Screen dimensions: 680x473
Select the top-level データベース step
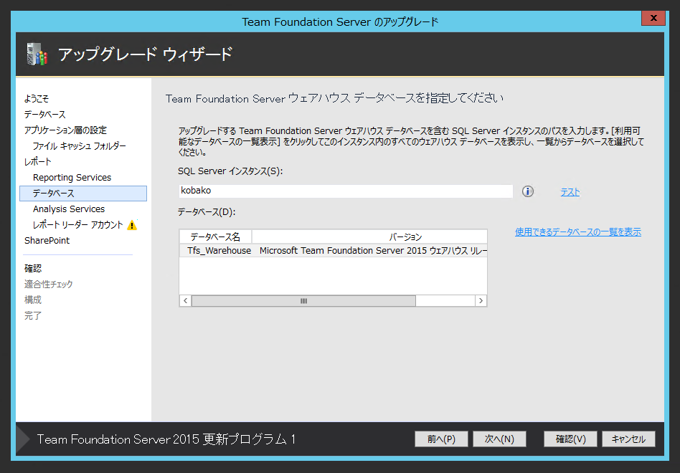tap(45, 114)
